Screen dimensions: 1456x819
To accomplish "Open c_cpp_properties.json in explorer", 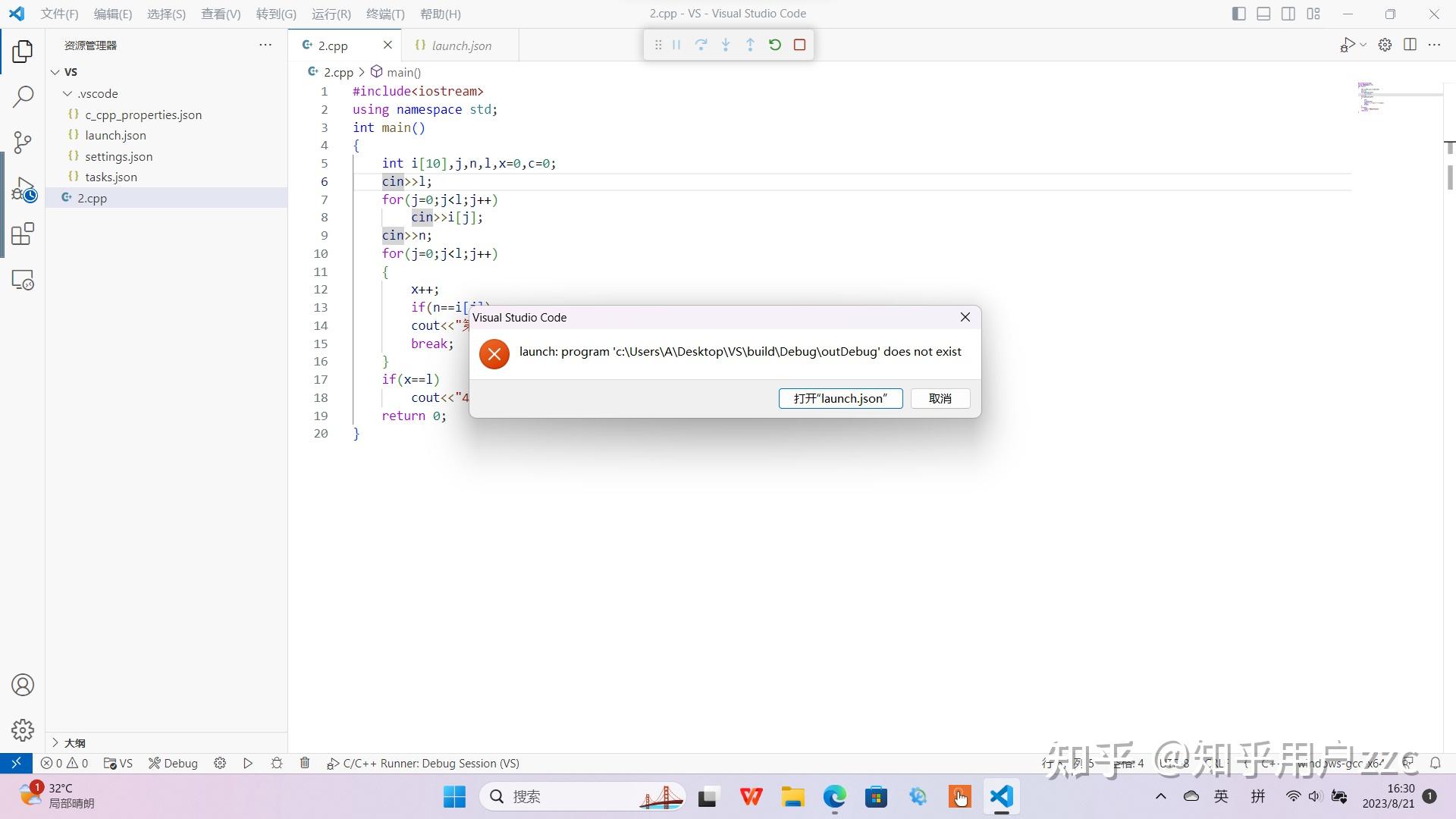I will [167, 115].
